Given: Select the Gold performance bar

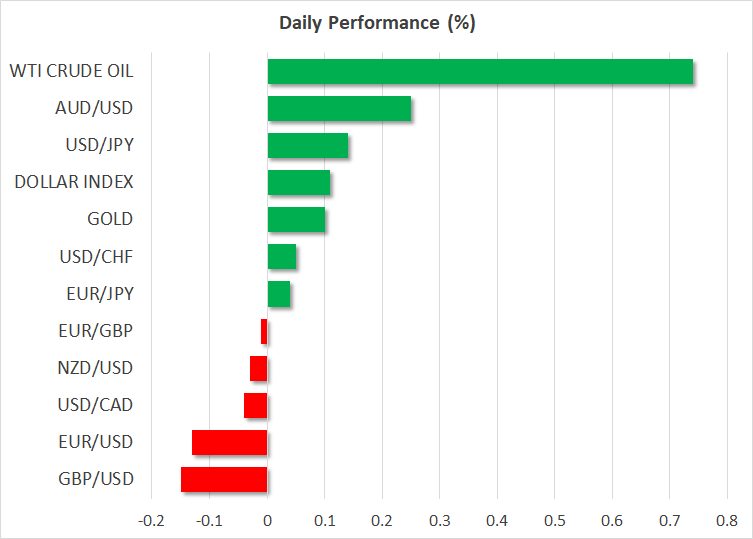Looking at the screenshot, I should pos(296,219).
